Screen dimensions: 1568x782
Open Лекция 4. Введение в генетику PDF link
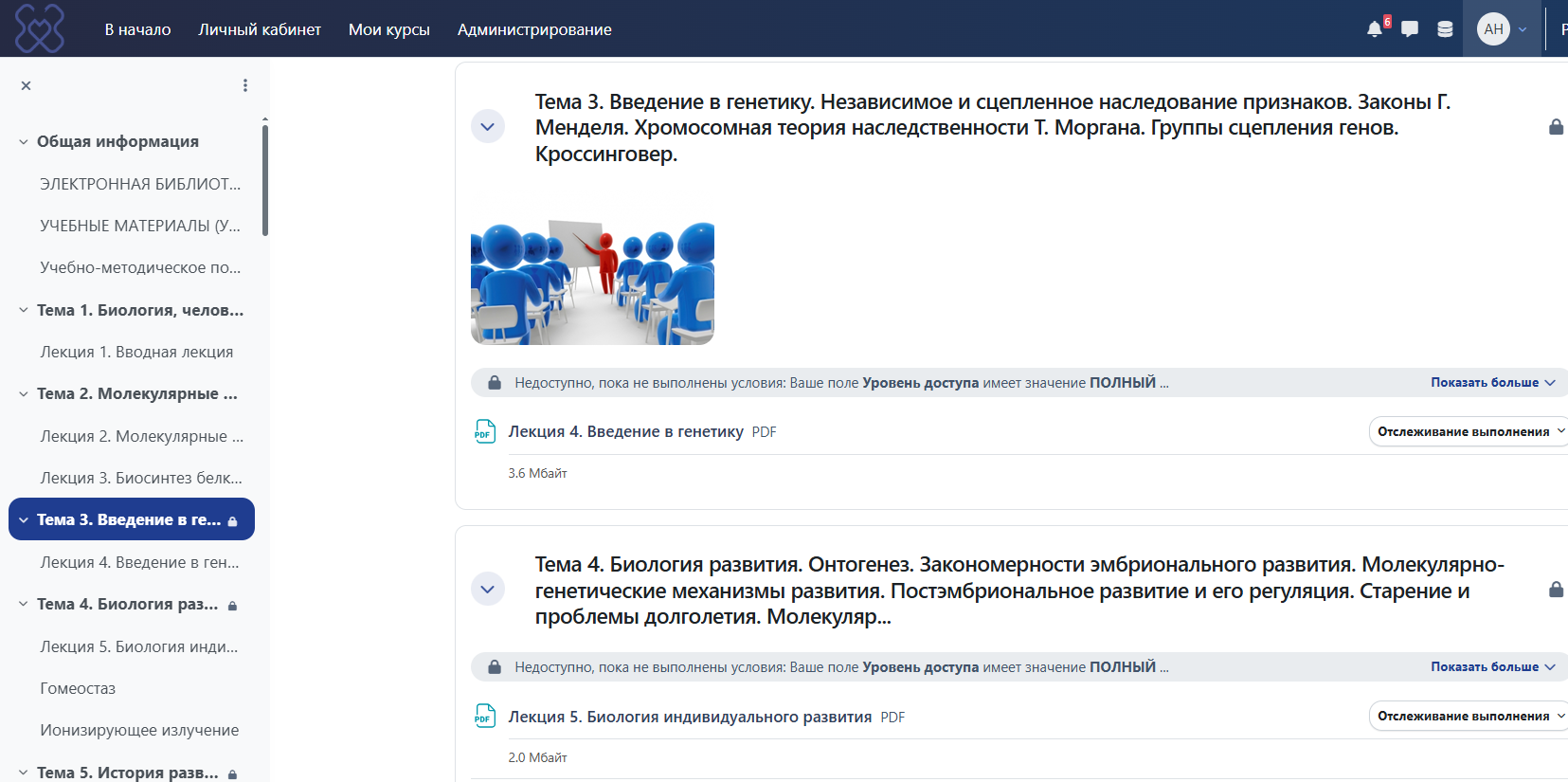click(625, 431)
